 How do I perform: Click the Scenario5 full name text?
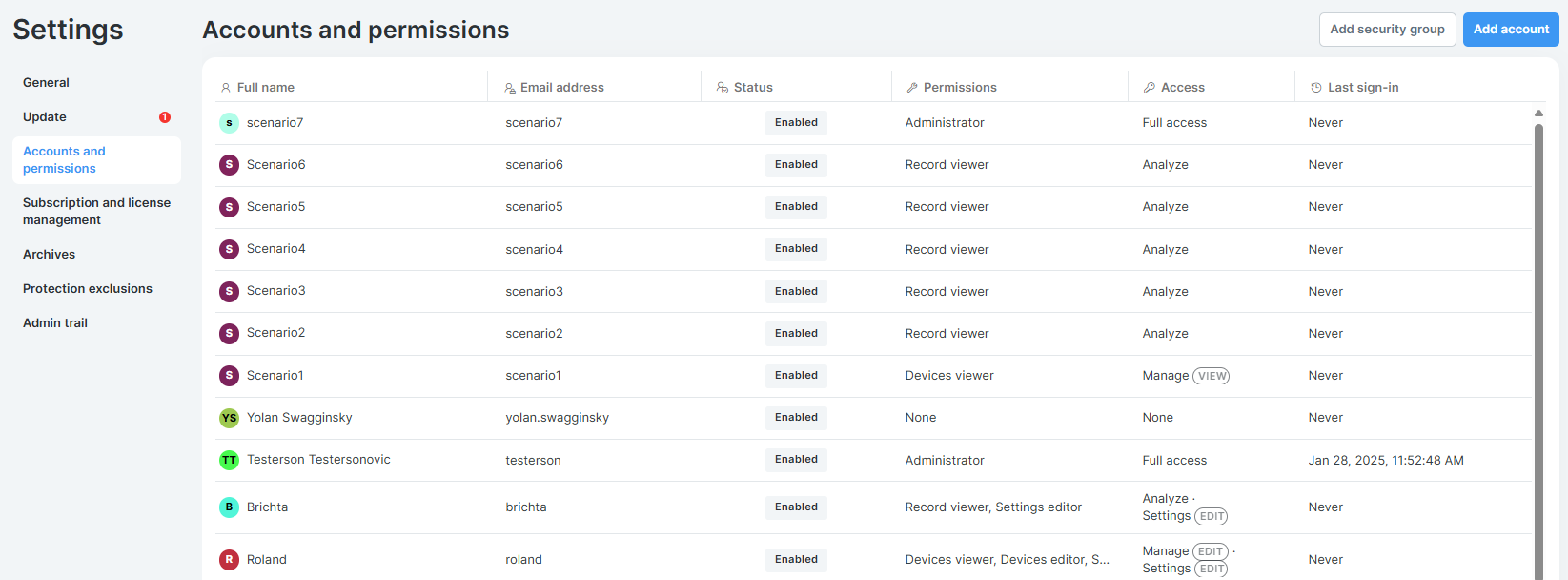coord(275,207)
